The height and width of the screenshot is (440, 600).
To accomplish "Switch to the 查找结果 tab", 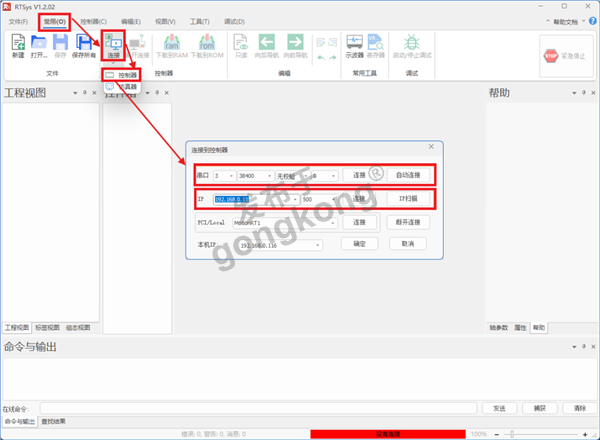I will pos(53,422).
